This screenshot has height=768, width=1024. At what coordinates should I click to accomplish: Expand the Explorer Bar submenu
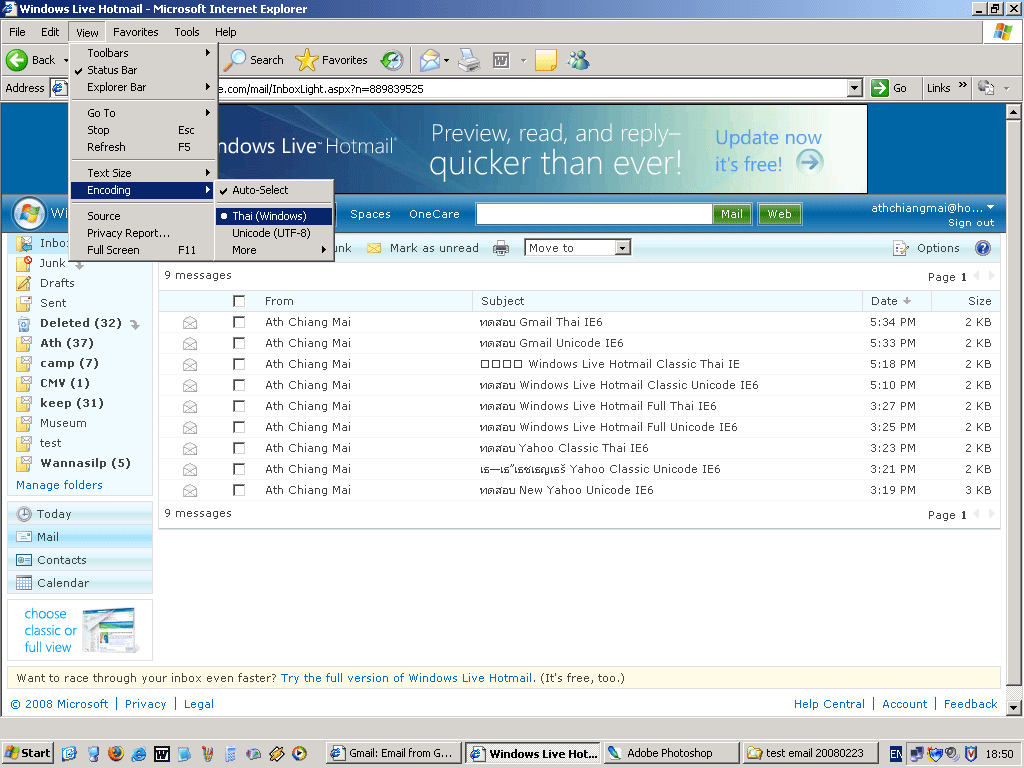144,87
